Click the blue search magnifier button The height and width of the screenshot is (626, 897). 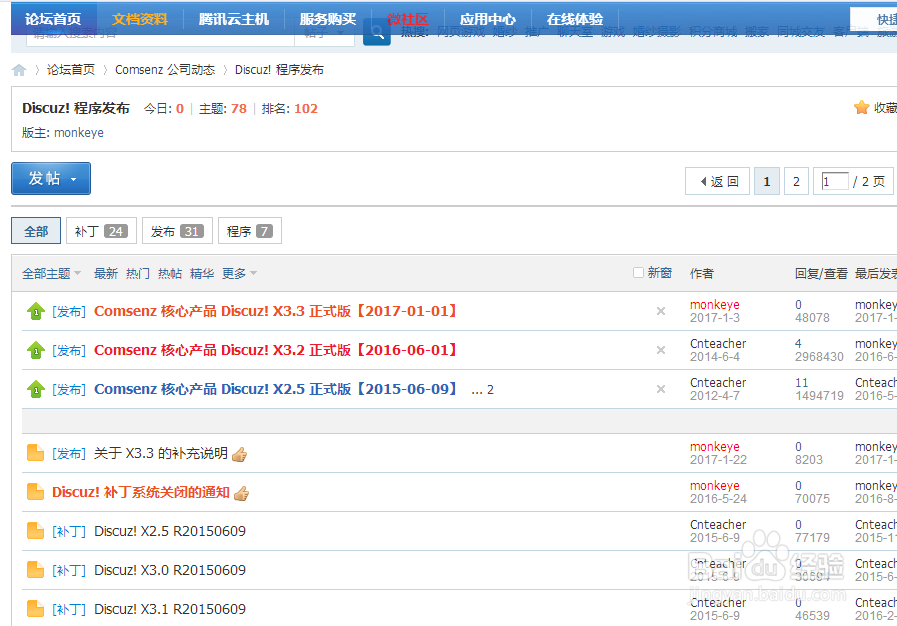[377, 33]
